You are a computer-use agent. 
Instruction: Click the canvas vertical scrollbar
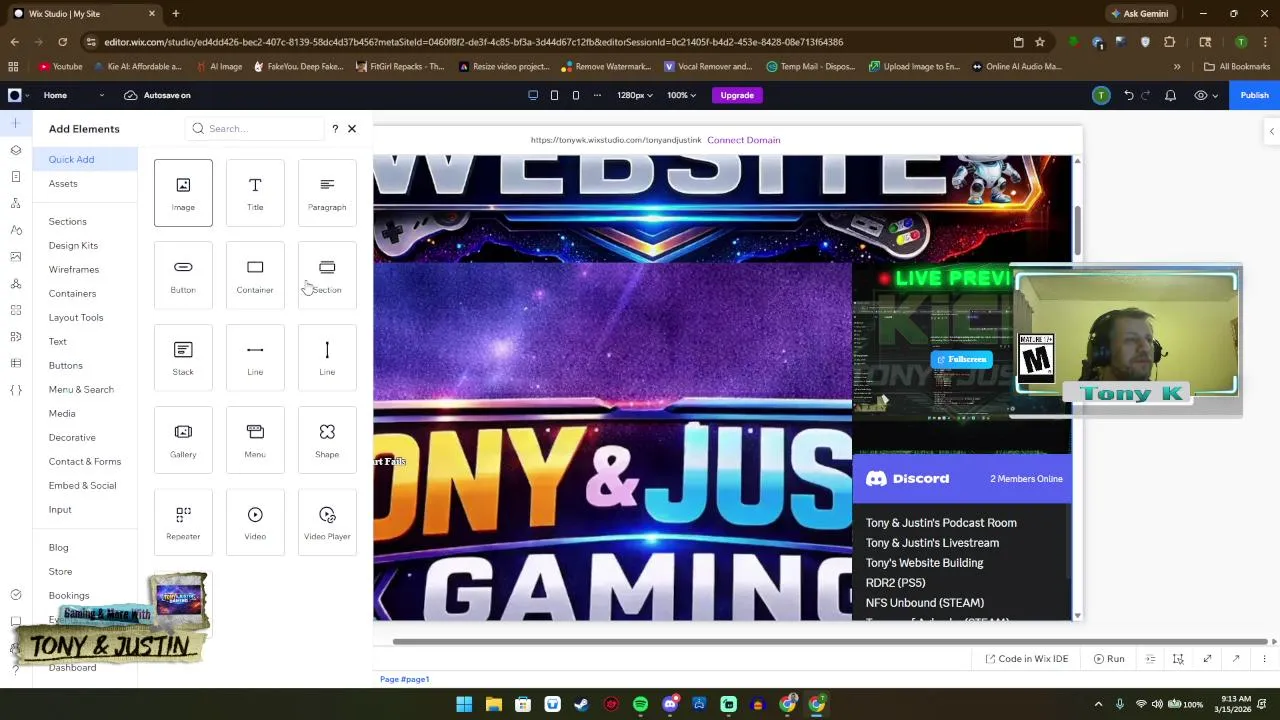pos(1078,231)
